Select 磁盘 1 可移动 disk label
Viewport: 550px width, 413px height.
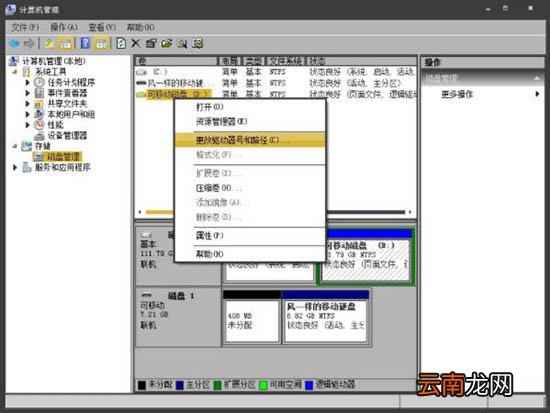(x=178, y=317)
